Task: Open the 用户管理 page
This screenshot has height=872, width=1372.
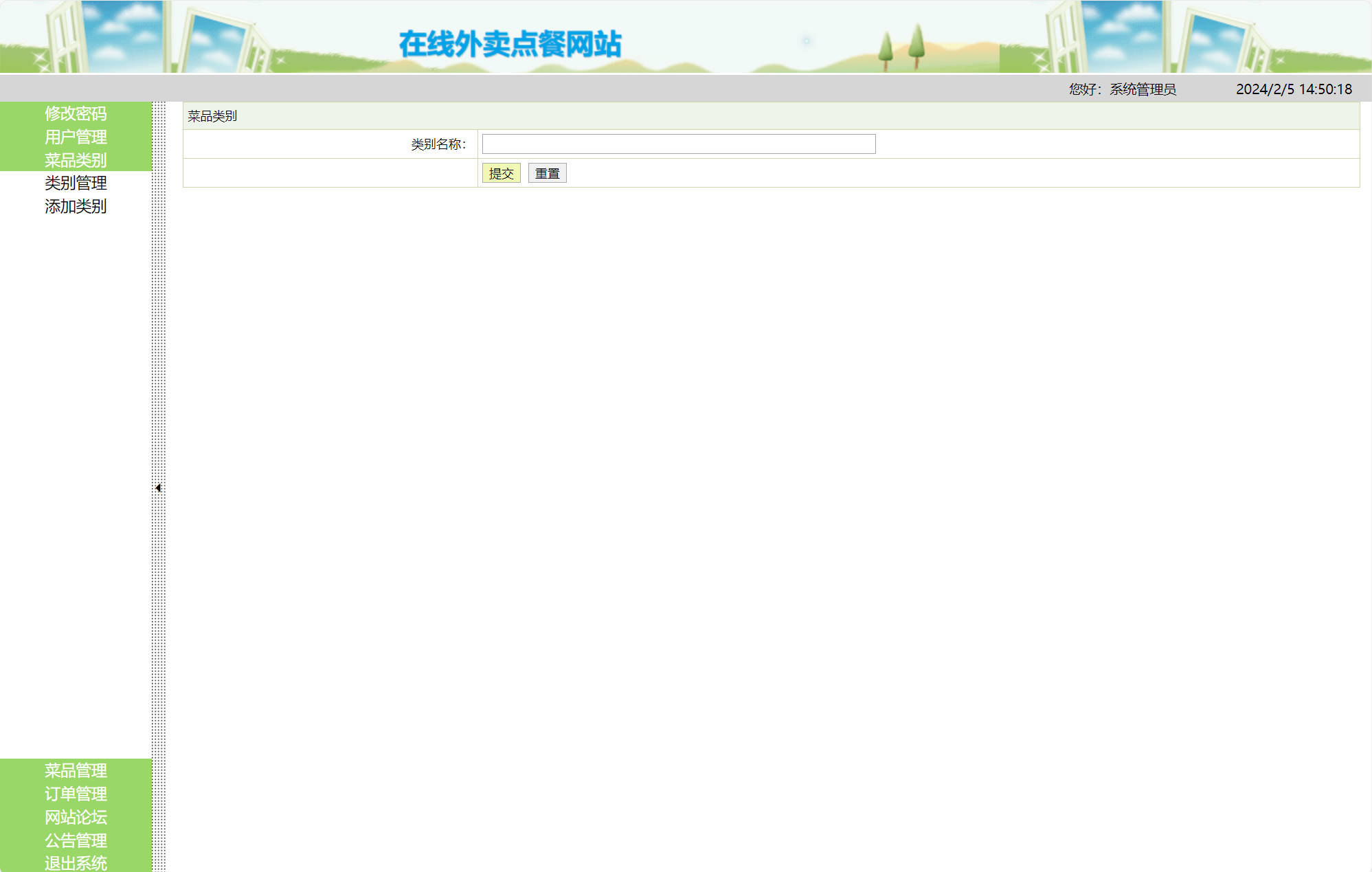Action: [76, 137]
